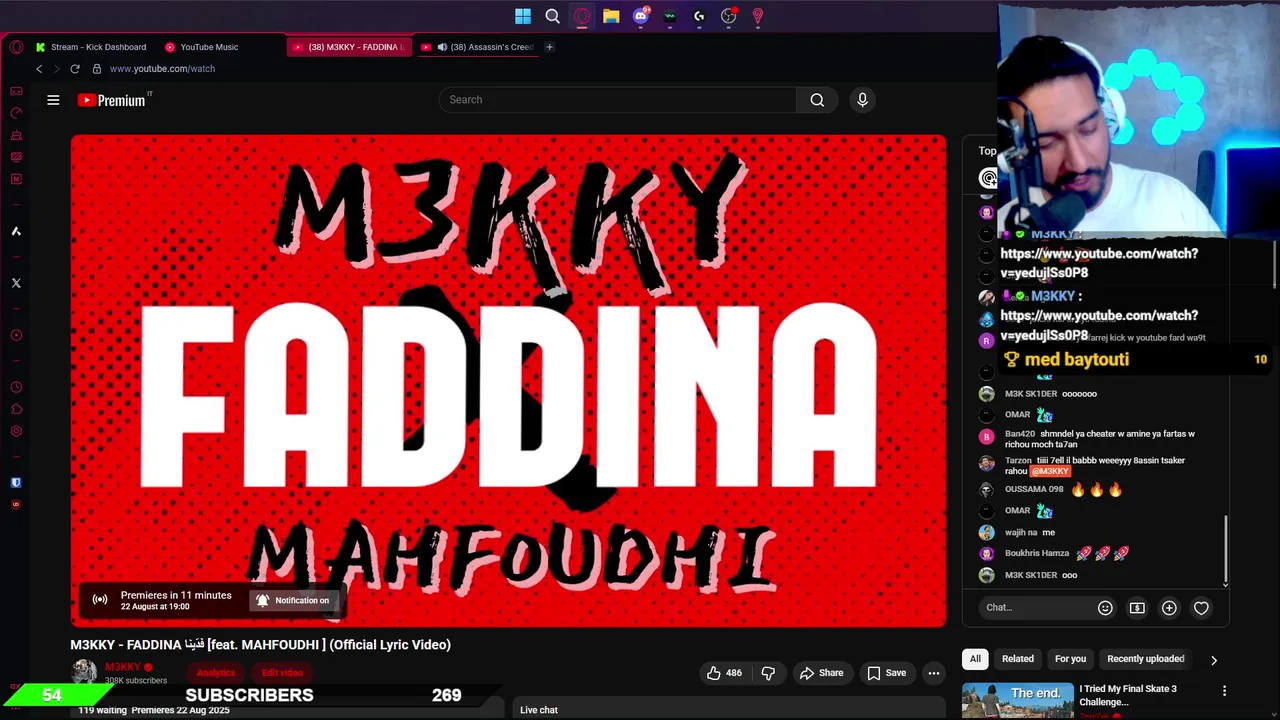The height and width of the screenshot is (720, 1280).
Task: Click the Edit video button
Action: coord(282,673)
